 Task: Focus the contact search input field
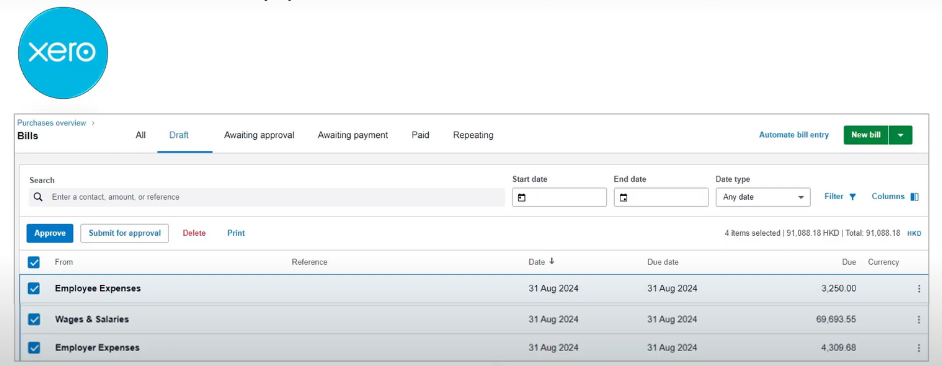point(267,197)
